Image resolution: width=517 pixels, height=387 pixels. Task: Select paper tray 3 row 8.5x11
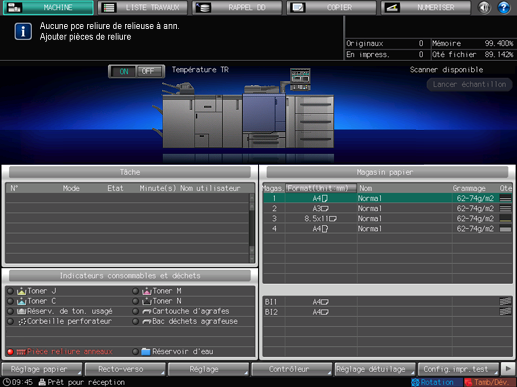pyautogui.click(x=388, y=219)
